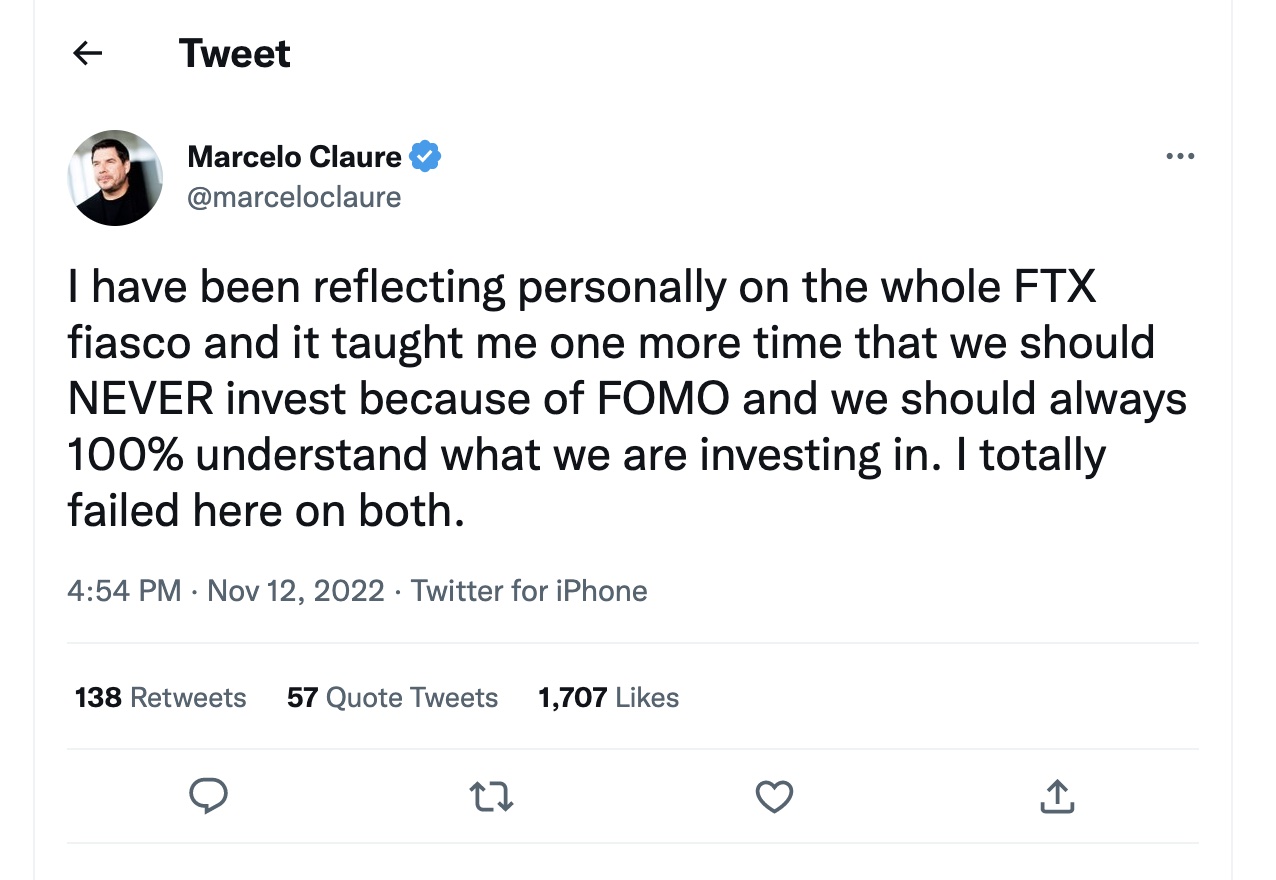Go back using the left arrow

pos(88,54)
